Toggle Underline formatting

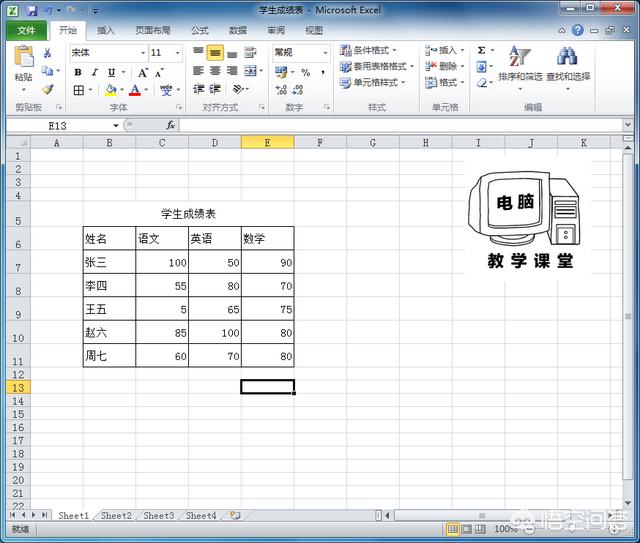(111, 72)
